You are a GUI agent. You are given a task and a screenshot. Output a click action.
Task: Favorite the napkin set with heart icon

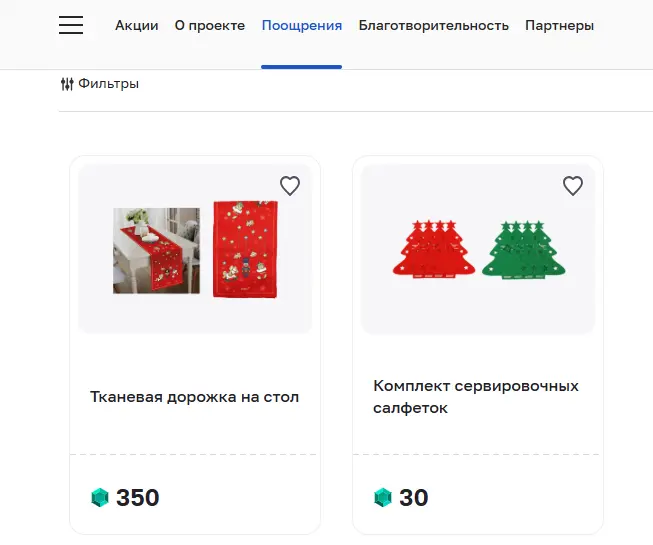(573, 186)
